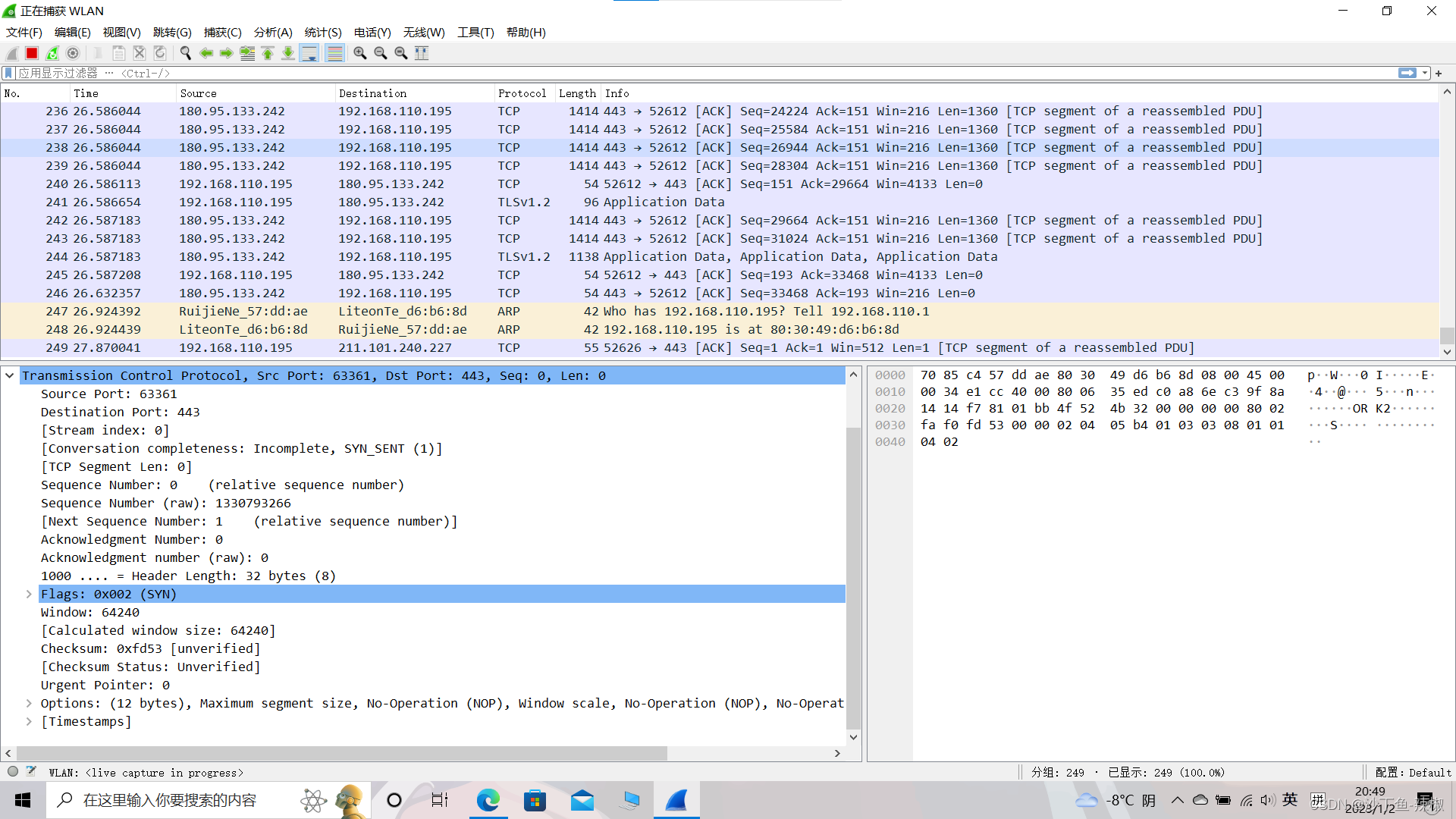The height and width of the screenshot is (819, 1456).
Task: Apply the display filter with the arrow button
Action: click(1407, 73)
